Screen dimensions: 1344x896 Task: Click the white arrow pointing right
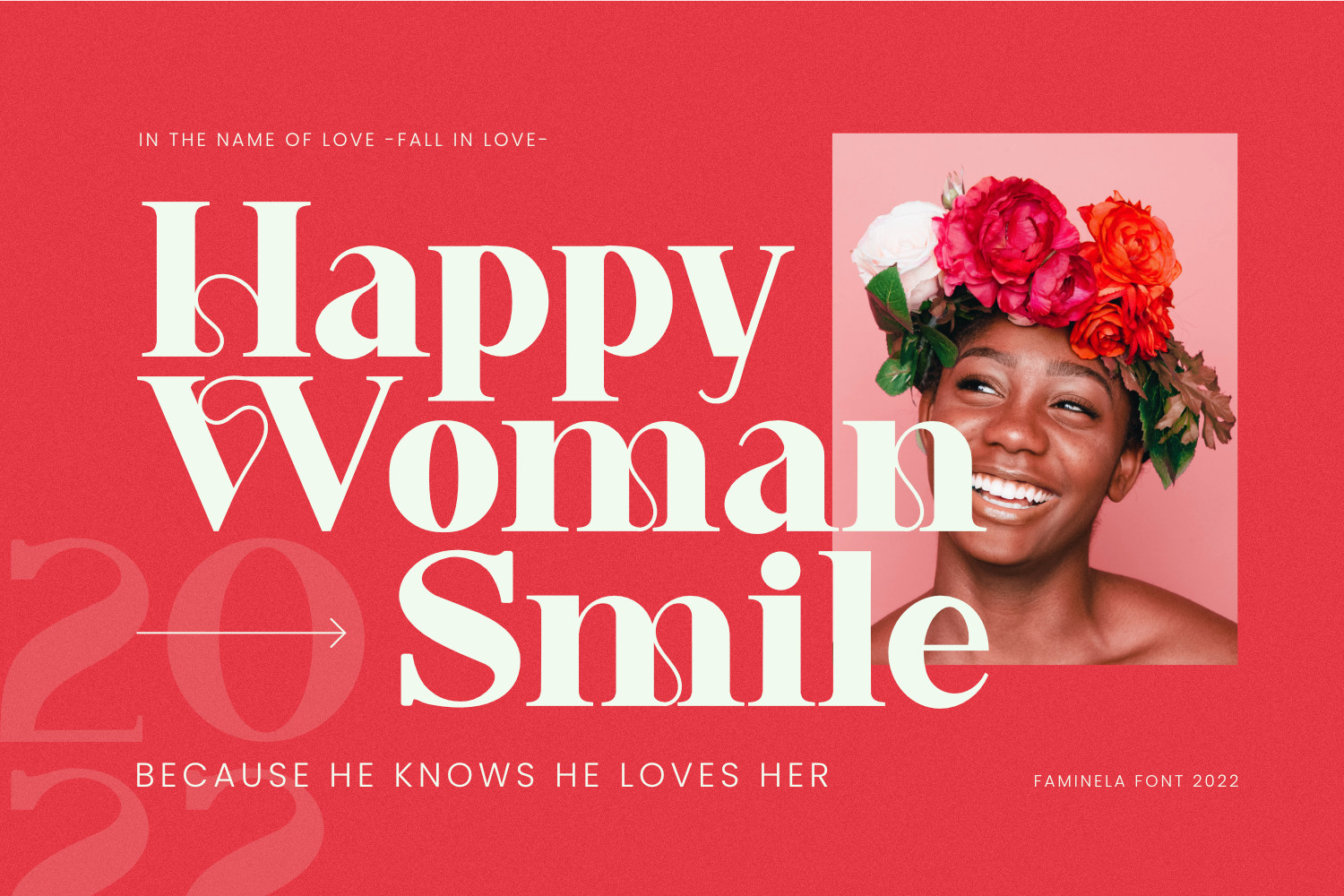(241, 633)
